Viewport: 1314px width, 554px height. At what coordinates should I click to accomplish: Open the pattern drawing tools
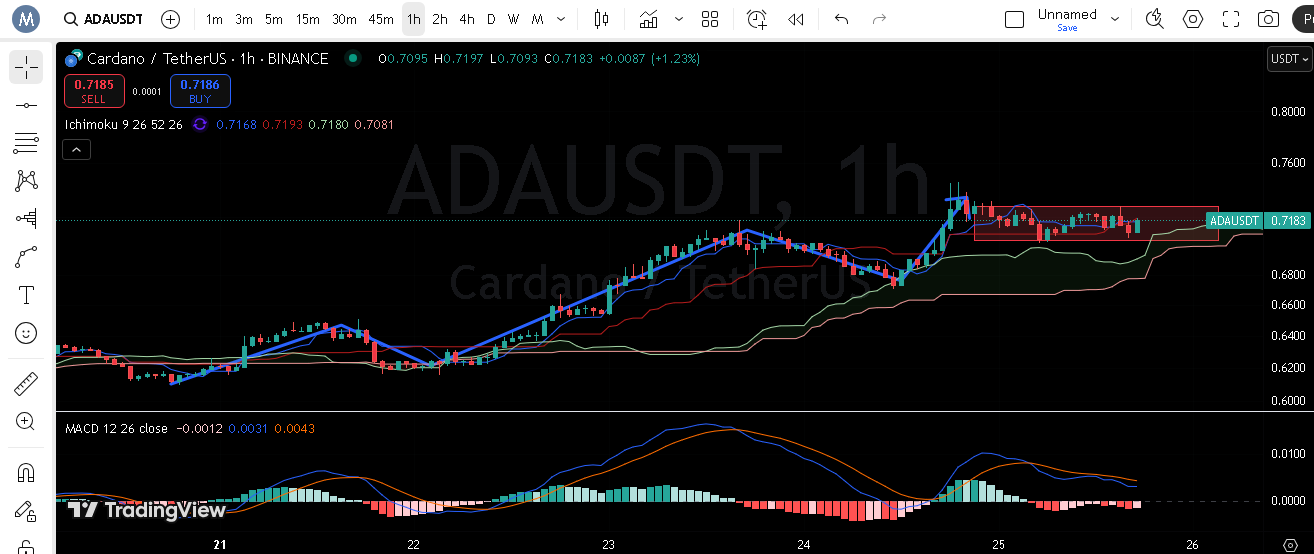click(26, 181)
